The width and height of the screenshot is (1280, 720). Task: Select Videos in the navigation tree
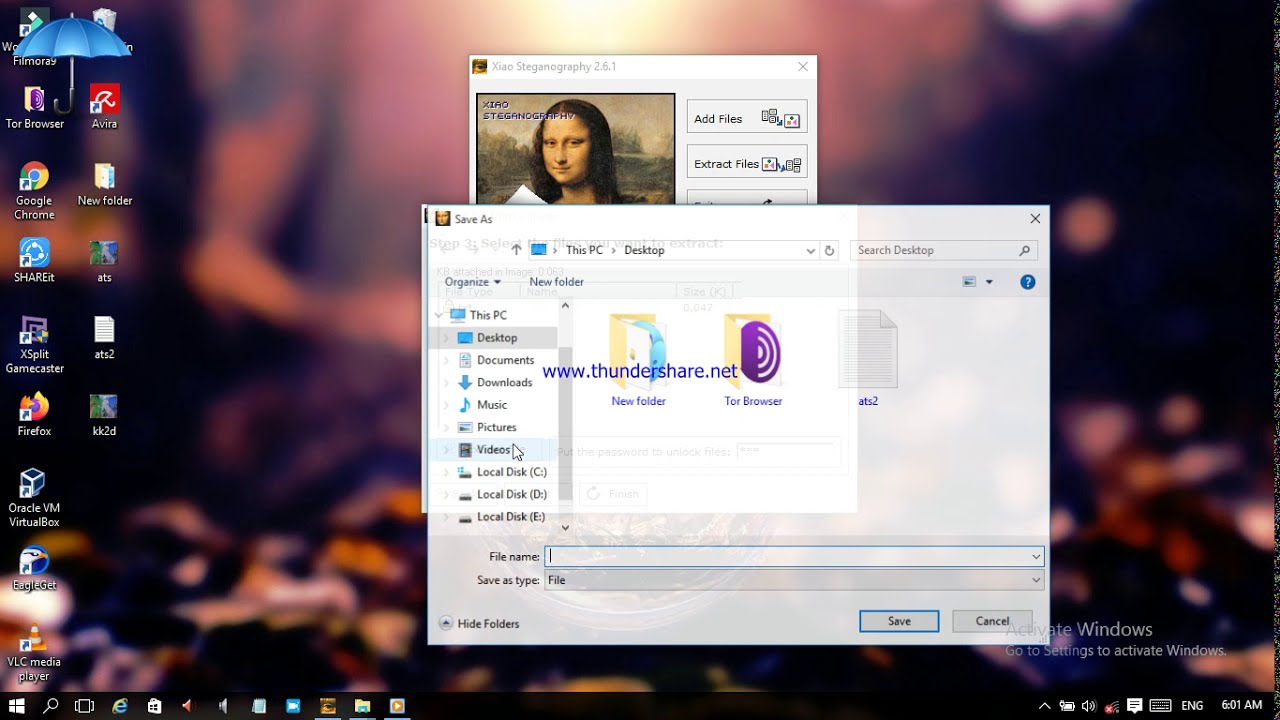(493, 450)
